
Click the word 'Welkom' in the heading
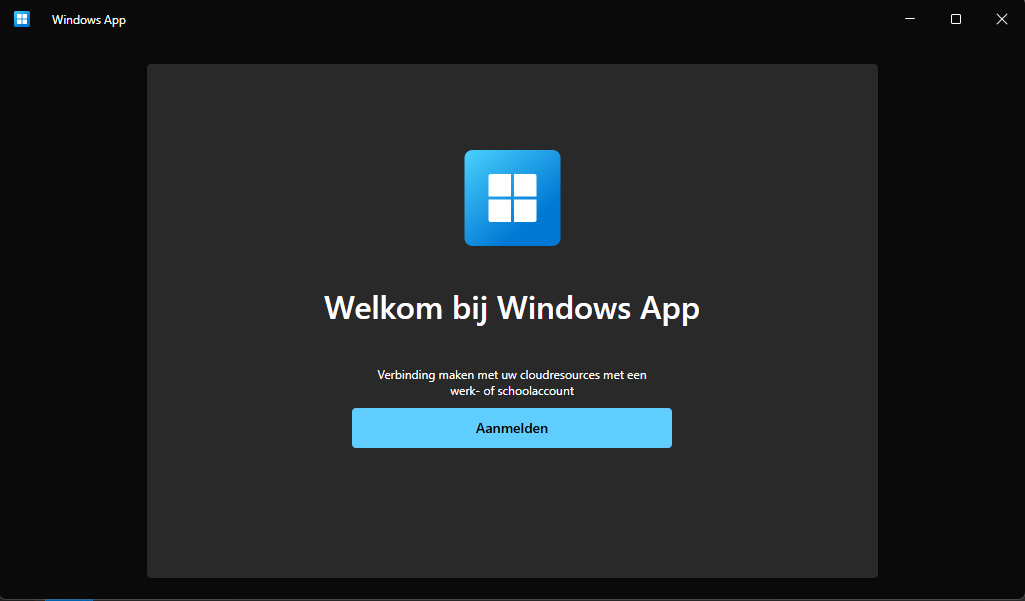383,308
